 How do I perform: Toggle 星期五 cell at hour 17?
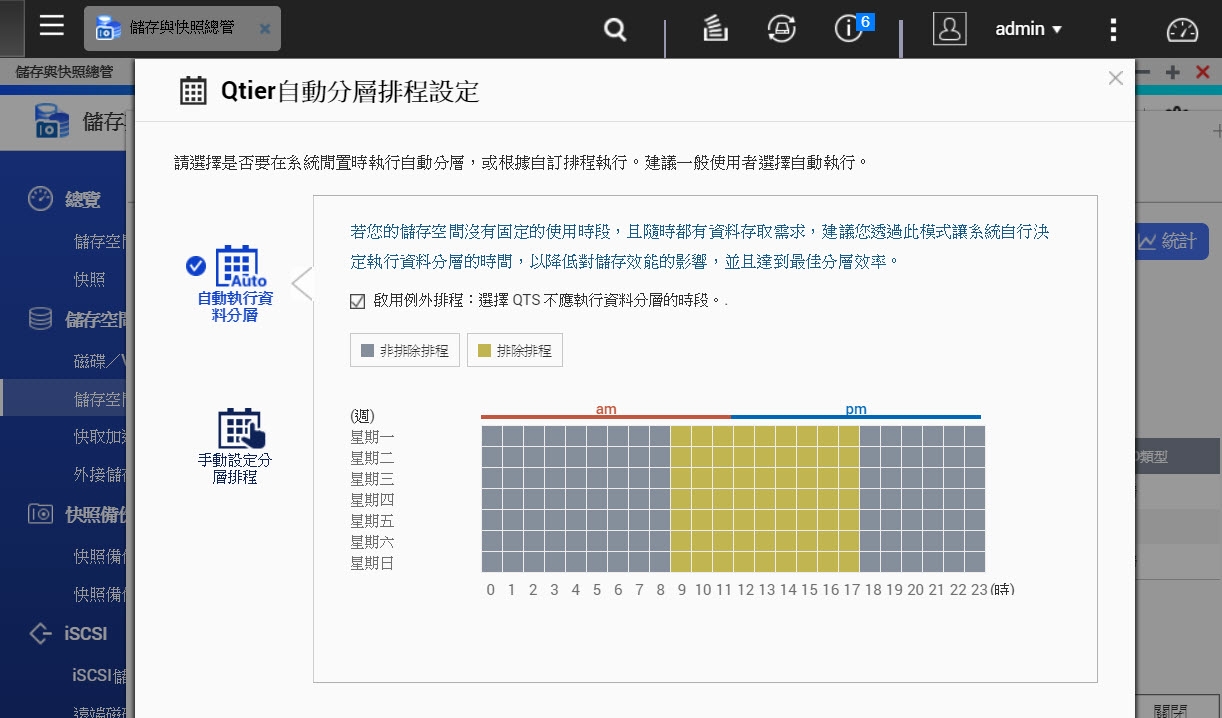pos(849,520)
